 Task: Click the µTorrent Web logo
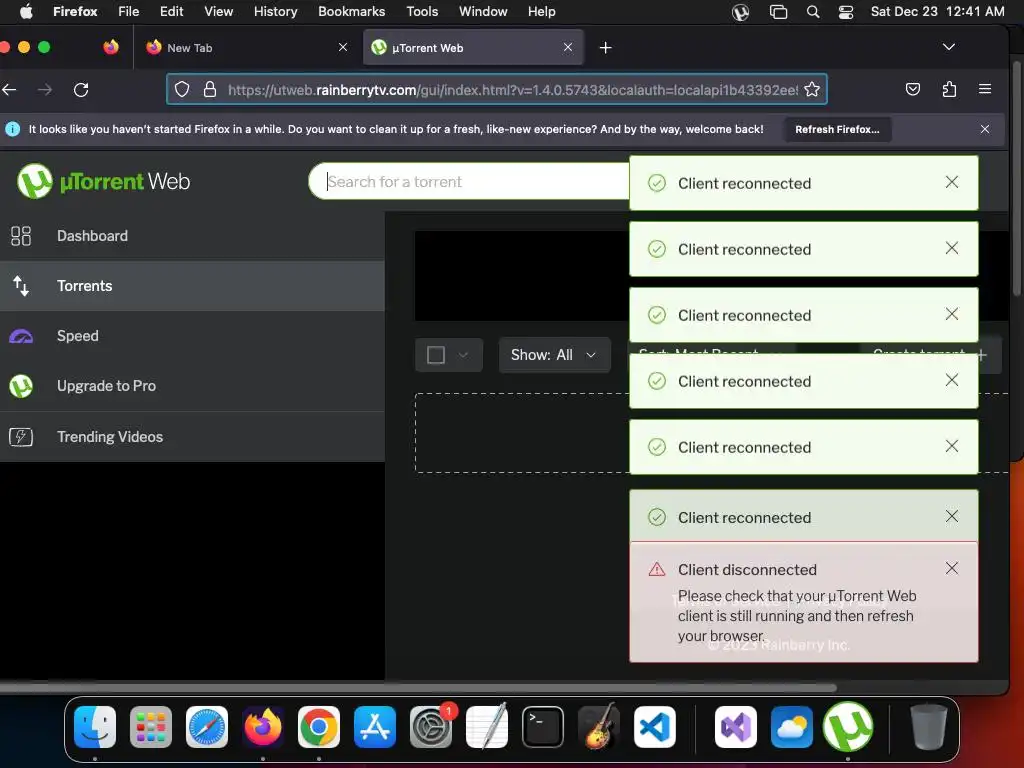pos(103,181)
